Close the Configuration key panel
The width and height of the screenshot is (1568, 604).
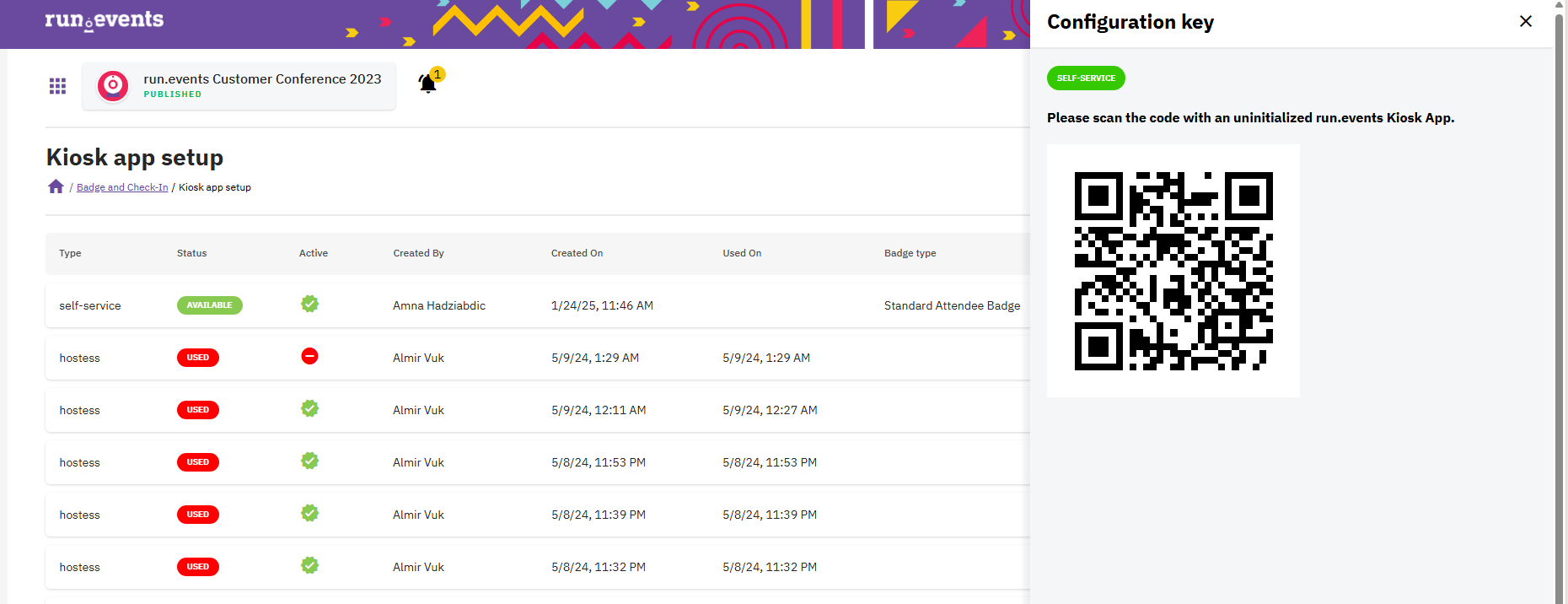click(1526, 21)
